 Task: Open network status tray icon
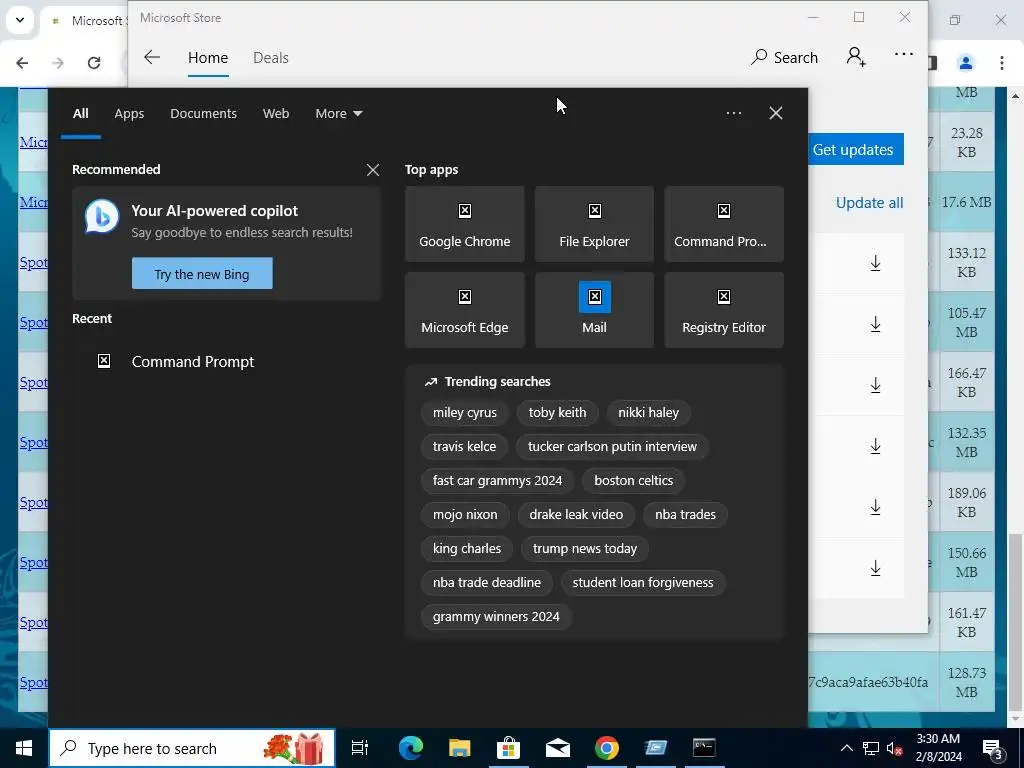871,748
